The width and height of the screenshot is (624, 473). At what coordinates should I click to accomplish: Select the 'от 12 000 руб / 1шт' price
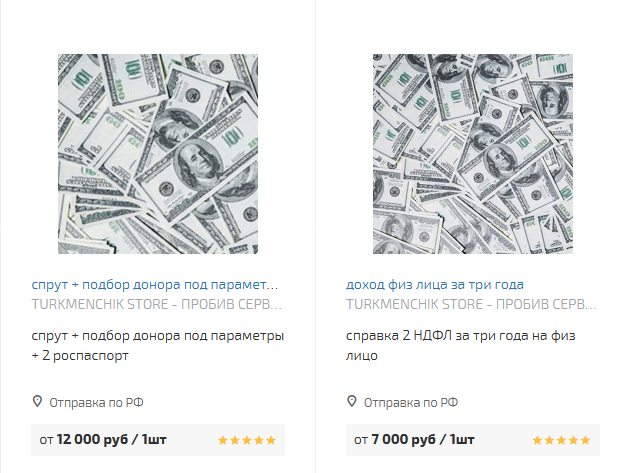pos(100,440)
